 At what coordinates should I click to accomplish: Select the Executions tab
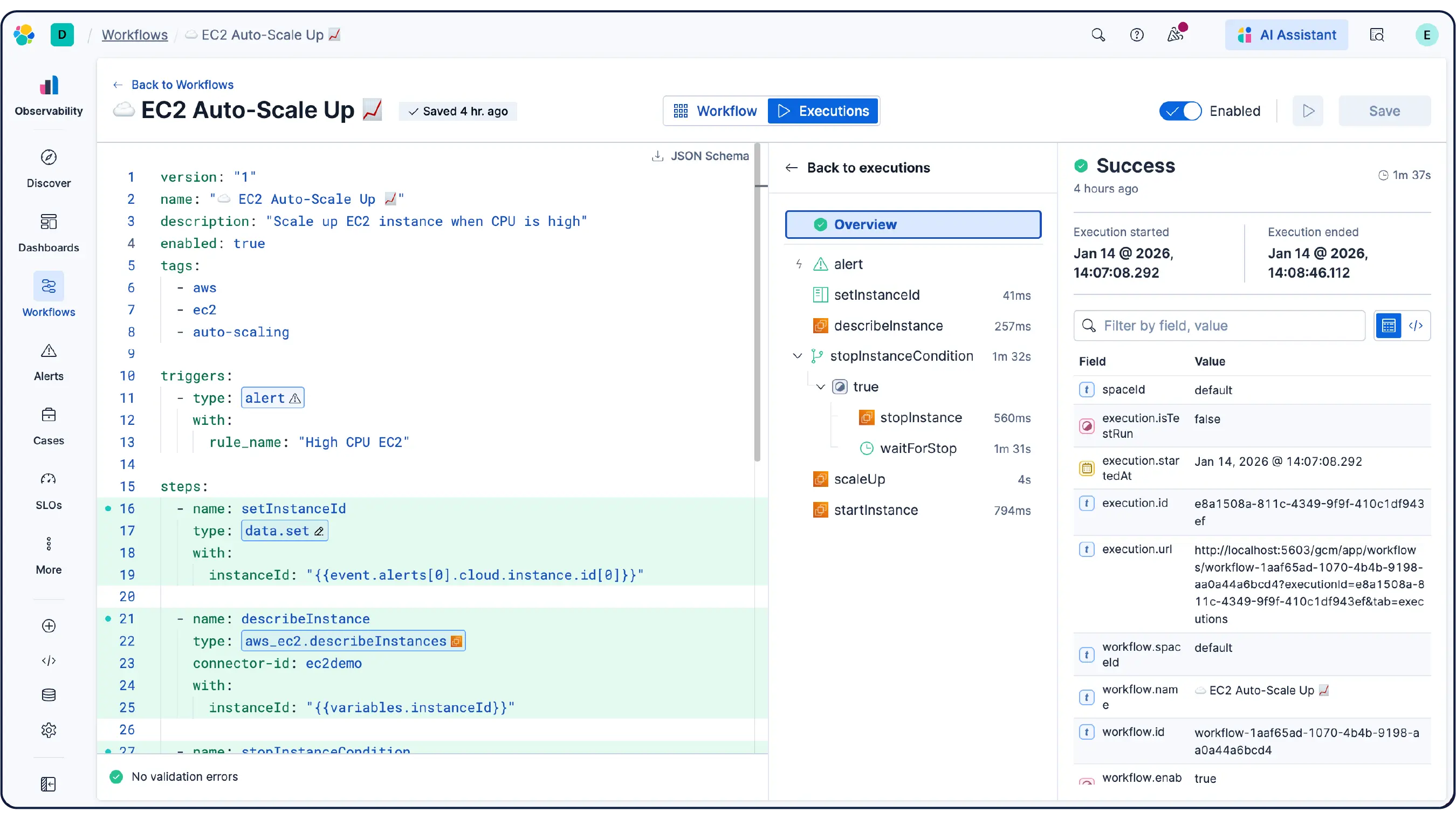click(823, 111)
